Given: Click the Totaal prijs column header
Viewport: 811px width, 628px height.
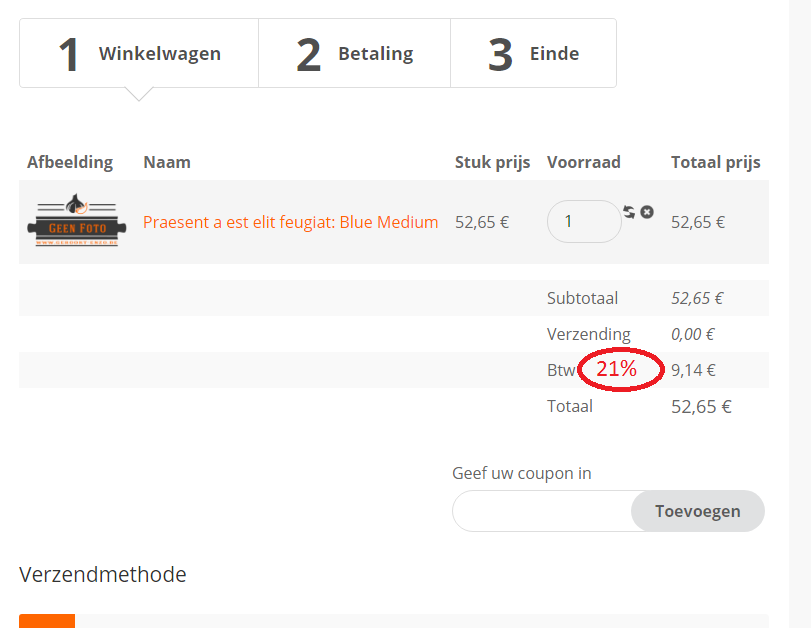Looking at the screenshot, I should [716, 162].
